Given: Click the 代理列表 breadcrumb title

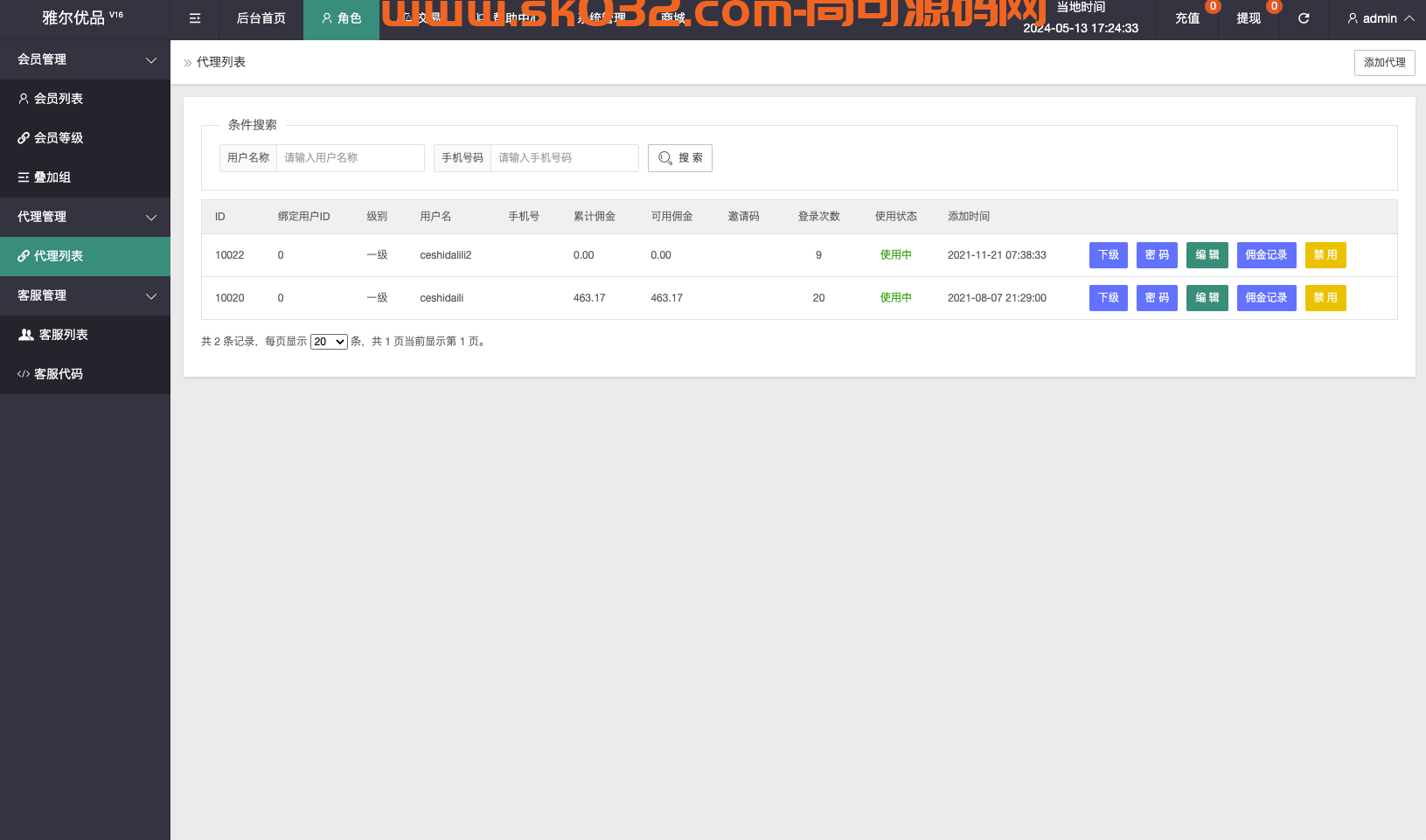Looking at the screenshot, I should tap(221, 63).
